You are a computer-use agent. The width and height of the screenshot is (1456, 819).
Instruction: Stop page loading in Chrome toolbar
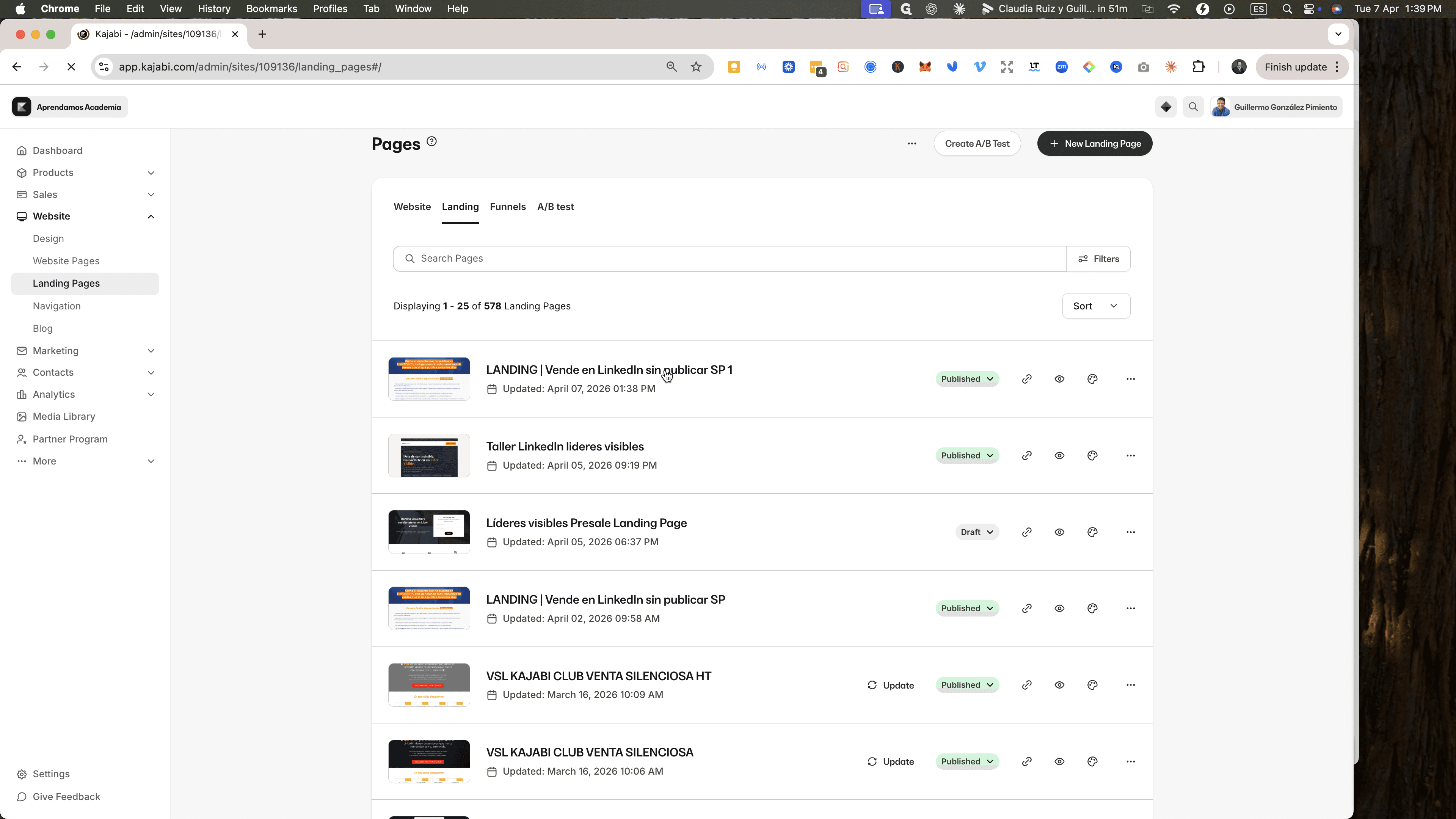pos(71,67)
